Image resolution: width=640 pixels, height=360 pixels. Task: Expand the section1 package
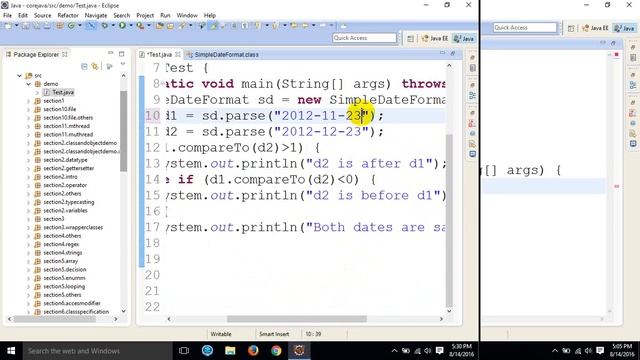pos(28,101)
